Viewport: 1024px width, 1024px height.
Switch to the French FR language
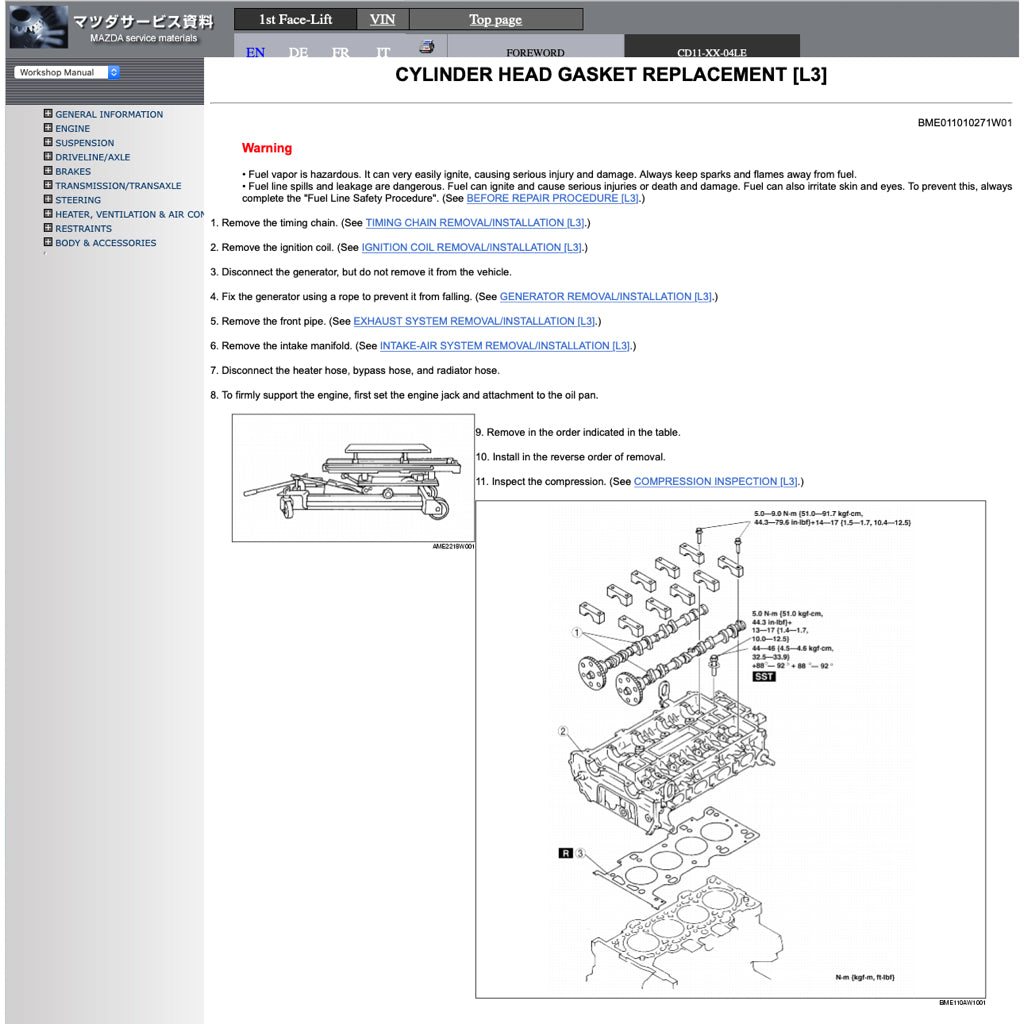[x=340, y=52]
